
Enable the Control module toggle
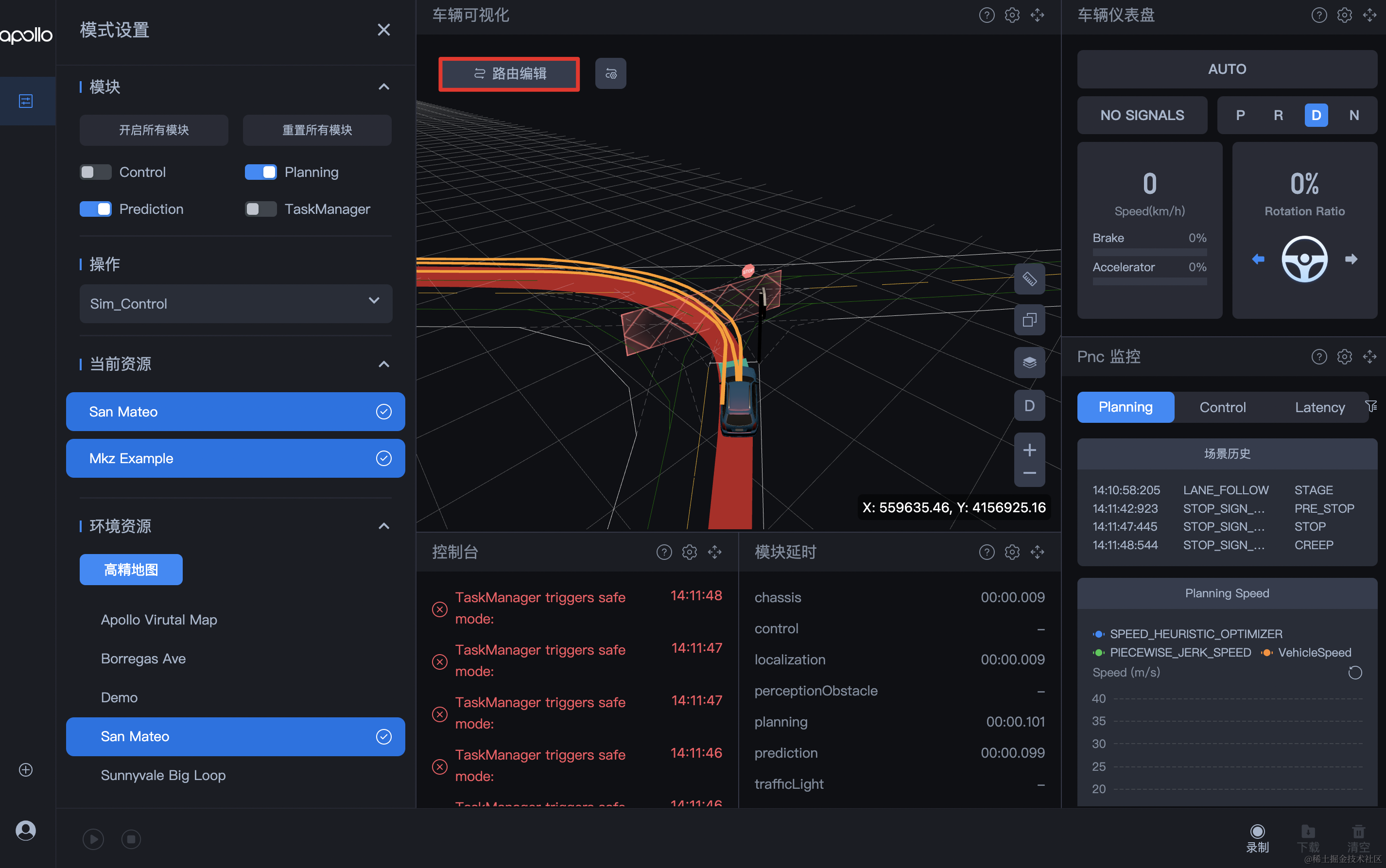click(95, 172)
